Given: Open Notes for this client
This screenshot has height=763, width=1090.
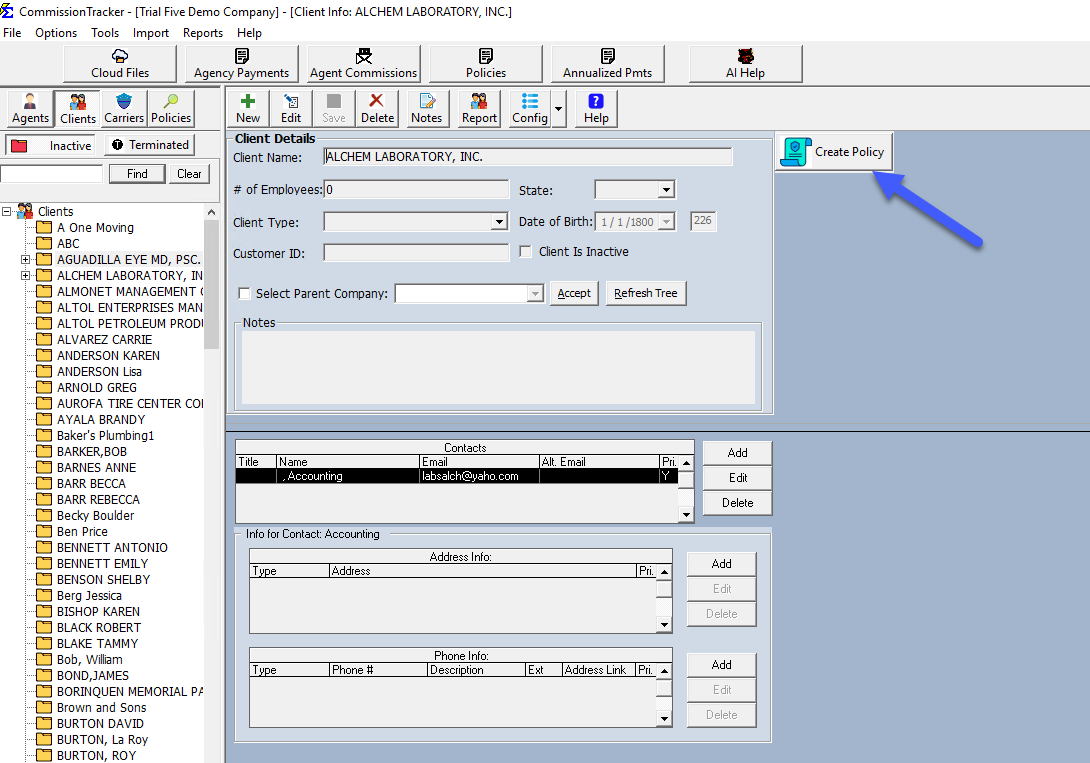Looking at the screenshot, I should pos(426,108).
